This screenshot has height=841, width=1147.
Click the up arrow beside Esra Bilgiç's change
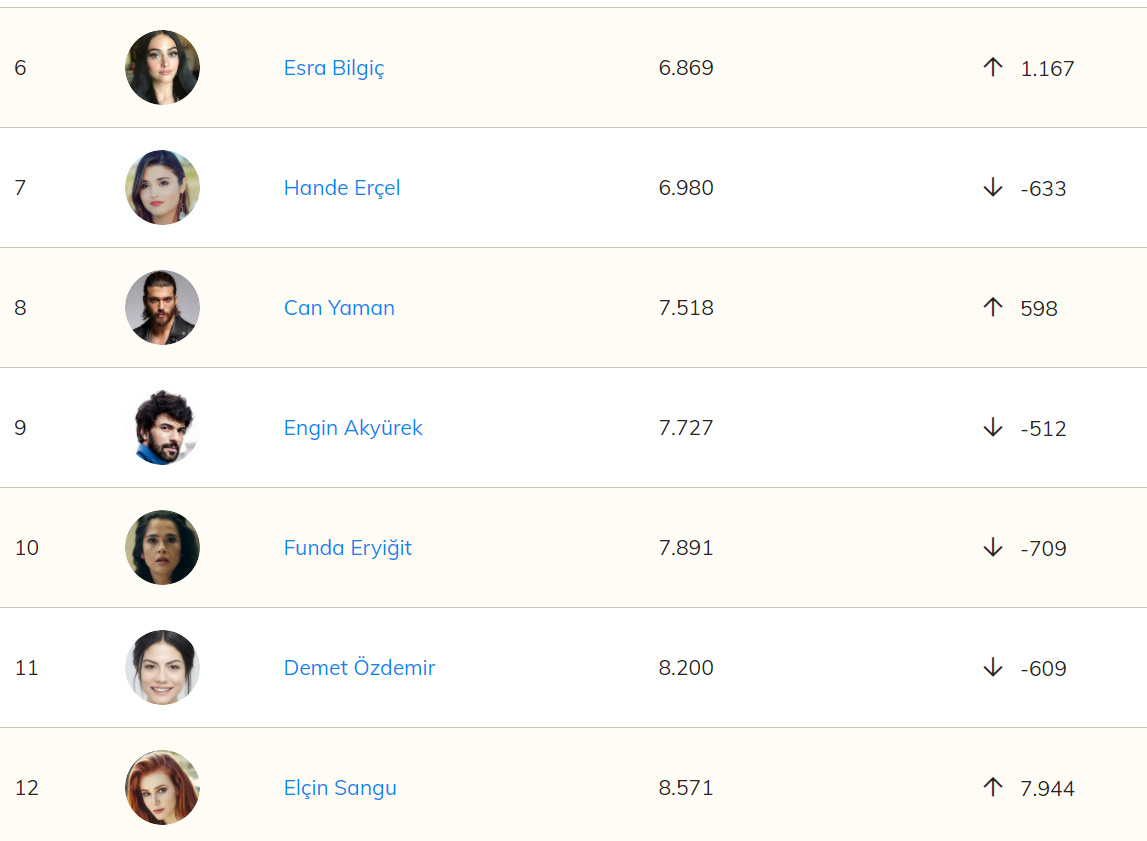click(992, 68)
